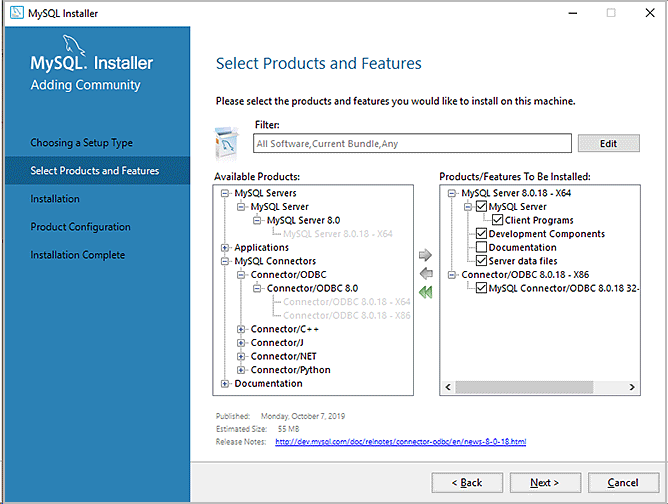Uncheck MySQL Connector/ODBC 8.0.18 32-bit checkbox
This screenshot has height=504, width=668.
(481, 288)
